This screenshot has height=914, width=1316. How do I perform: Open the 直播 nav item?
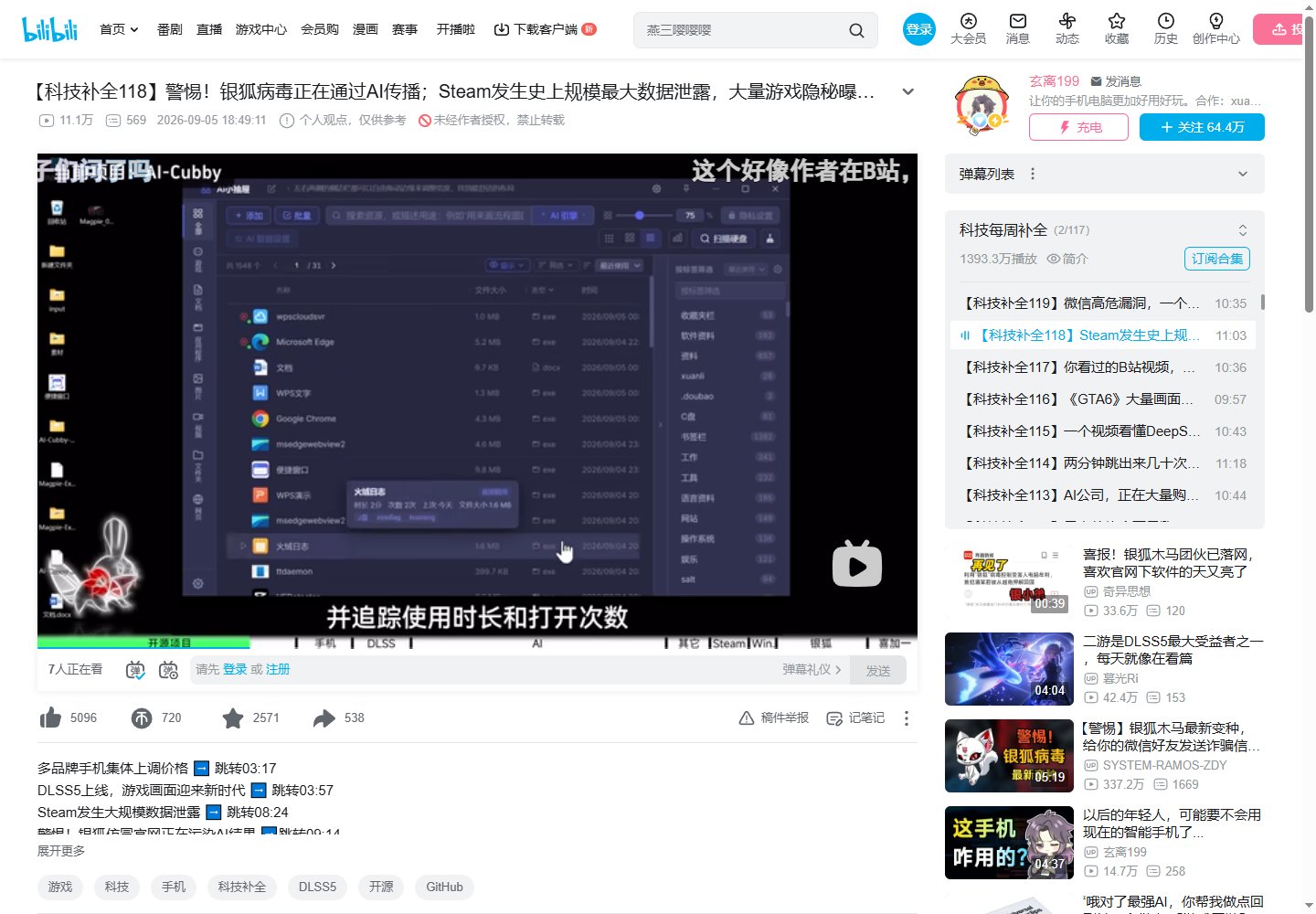(x=209, y=29)
